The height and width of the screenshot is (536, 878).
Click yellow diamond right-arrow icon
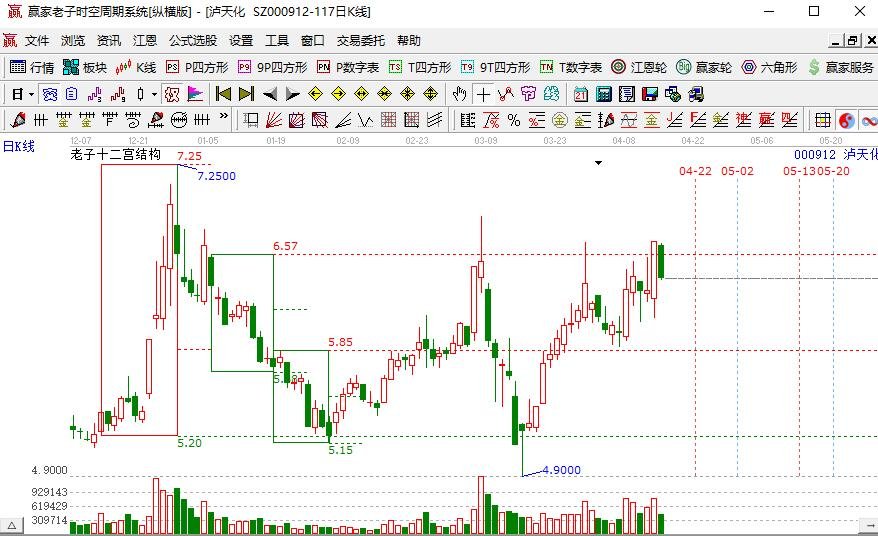click(338, 94)
